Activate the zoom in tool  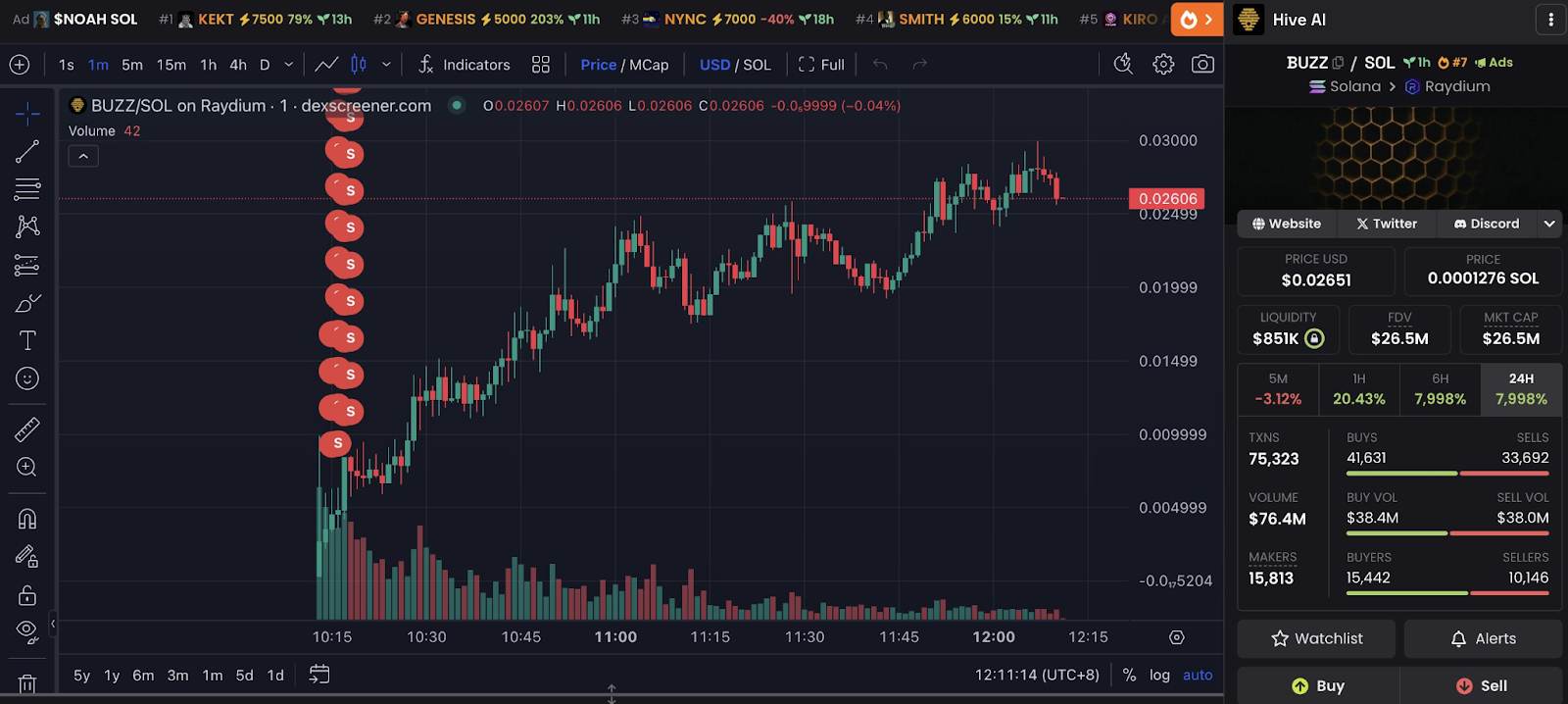coord(27,467)
